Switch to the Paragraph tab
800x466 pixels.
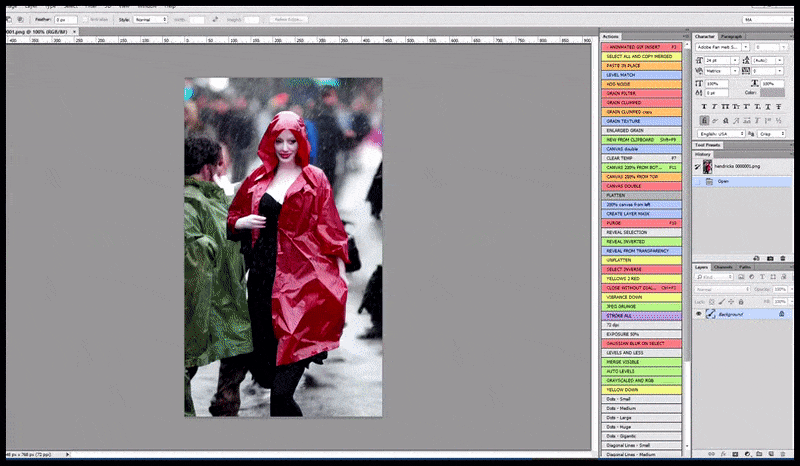click(733, 36)
